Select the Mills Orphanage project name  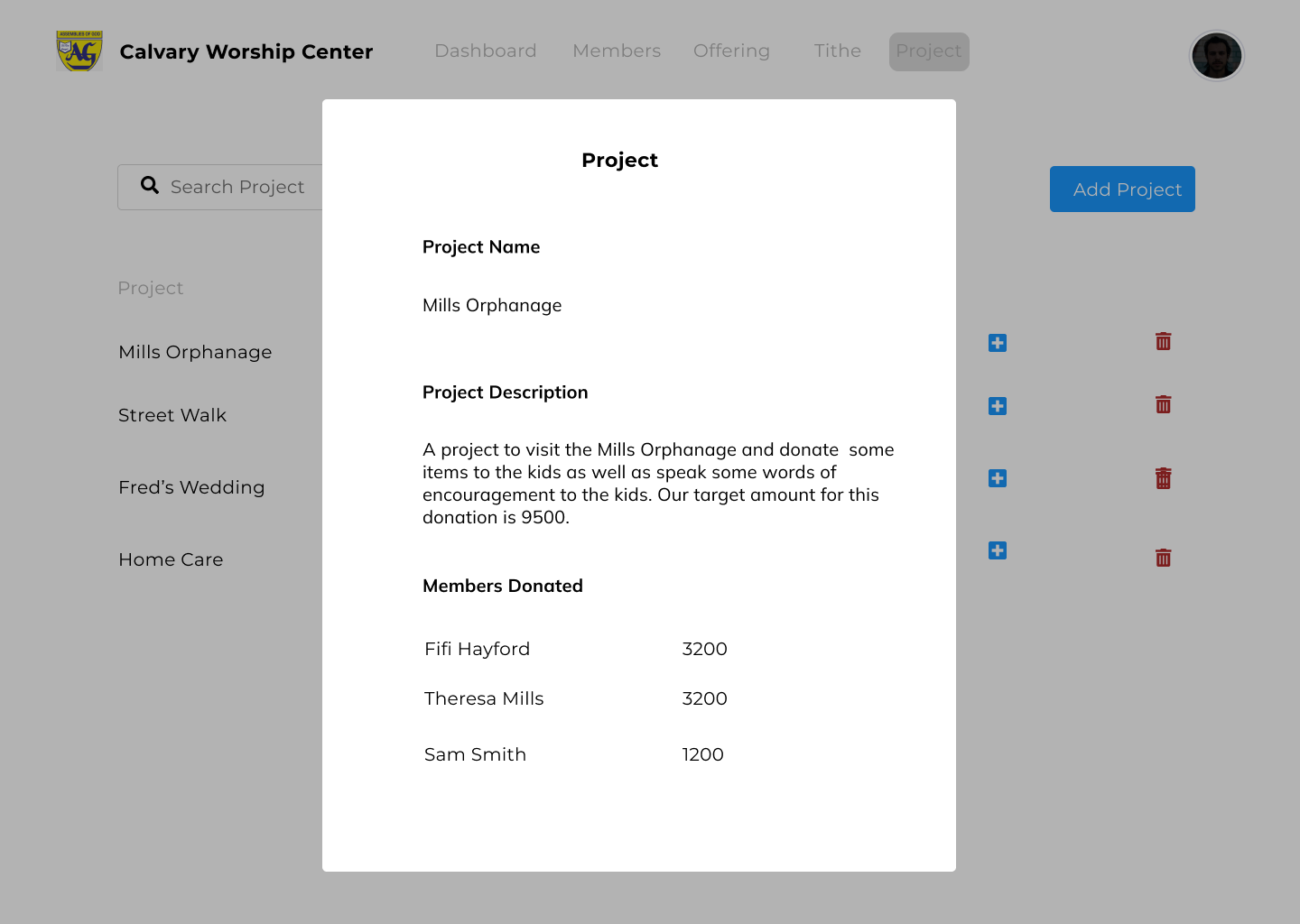195,352
